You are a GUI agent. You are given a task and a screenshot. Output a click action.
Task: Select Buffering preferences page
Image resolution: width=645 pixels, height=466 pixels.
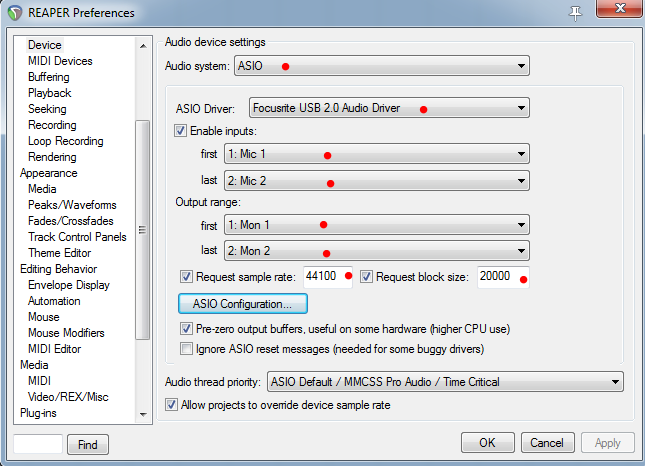(x=49, y=77)
